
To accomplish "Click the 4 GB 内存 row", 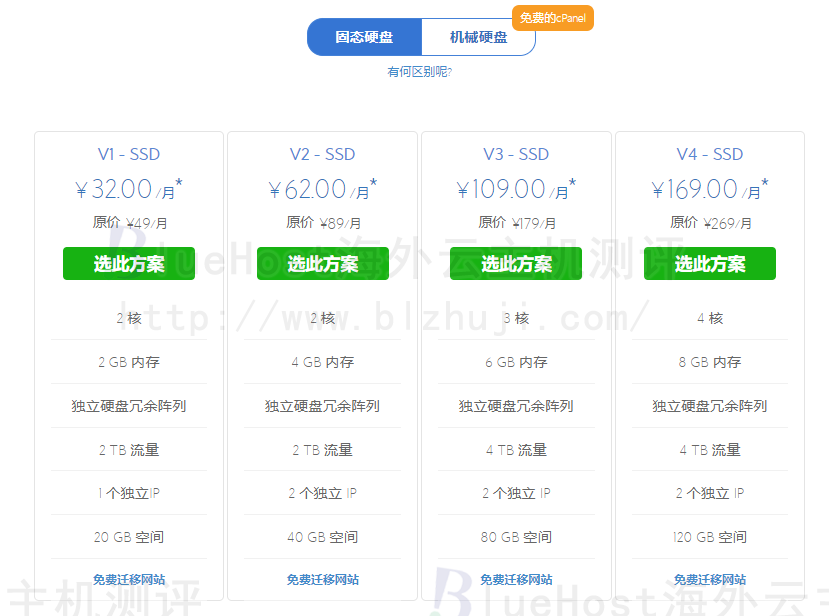I will [x=323, y=362].
